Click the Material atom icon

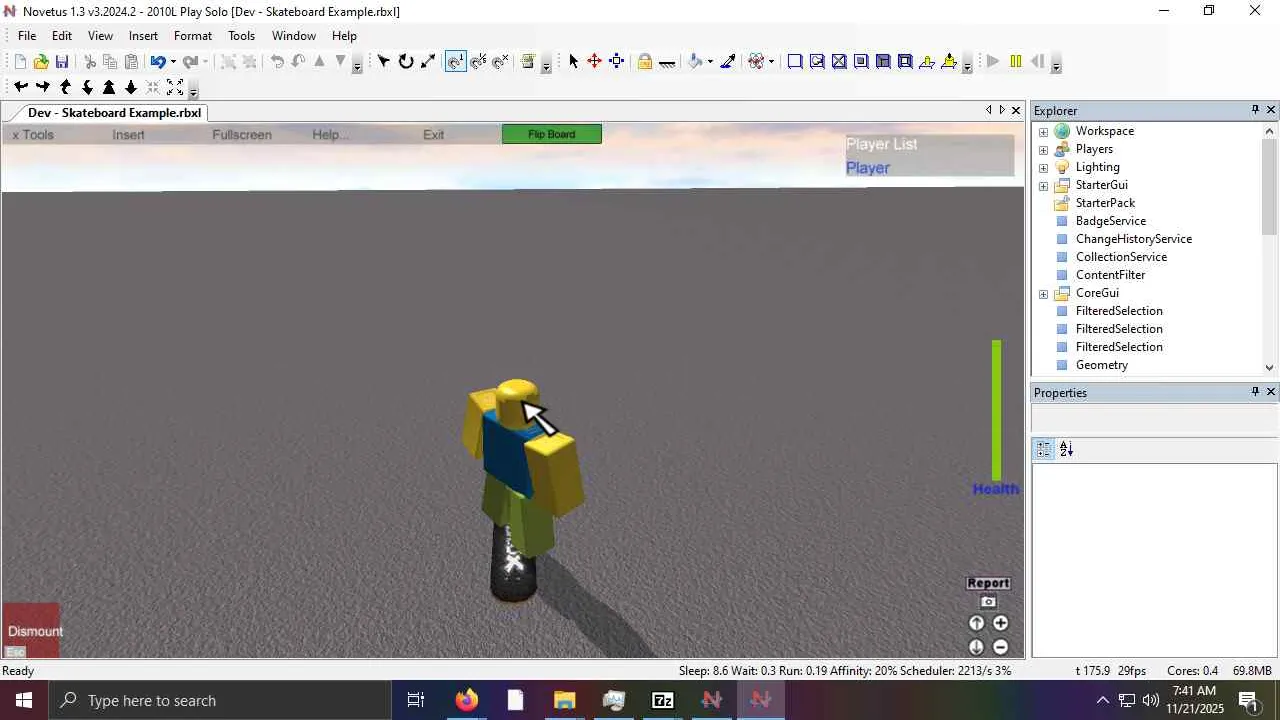point(756,62)
